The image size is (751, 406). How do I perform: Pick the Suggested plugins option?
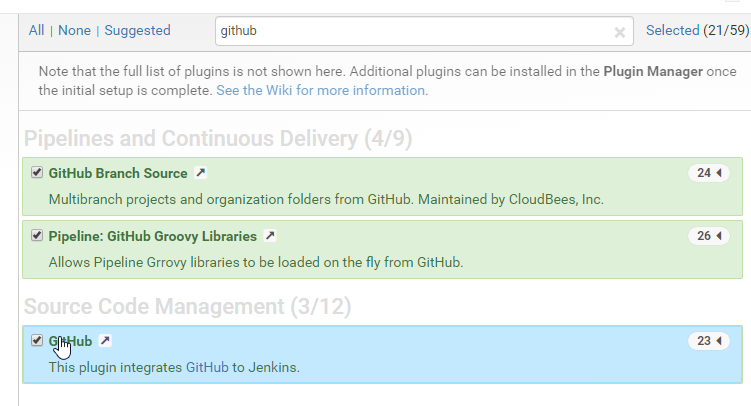tap(137, 30)
